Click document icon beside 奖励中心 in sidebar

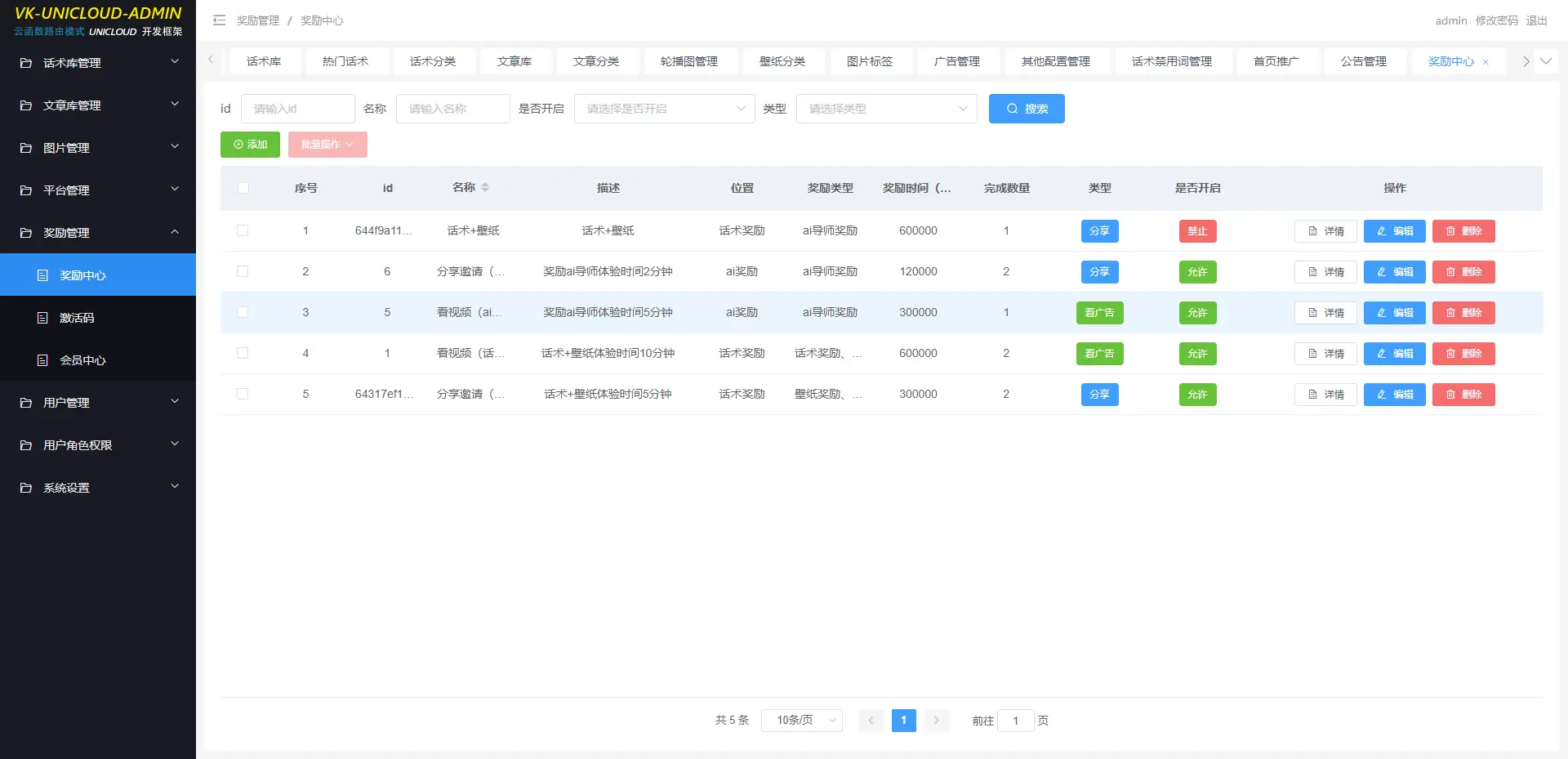point(42,275)
